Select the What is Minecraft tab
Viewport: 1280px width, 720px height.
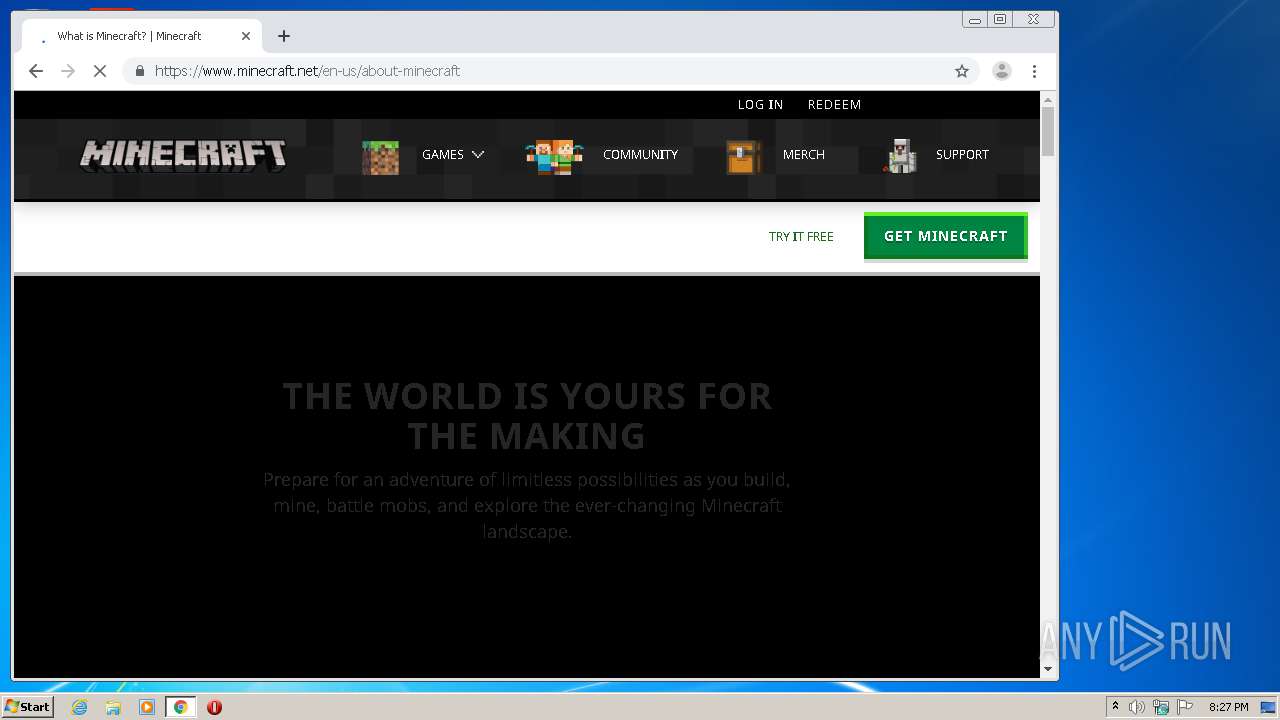(x=141, y=36)
